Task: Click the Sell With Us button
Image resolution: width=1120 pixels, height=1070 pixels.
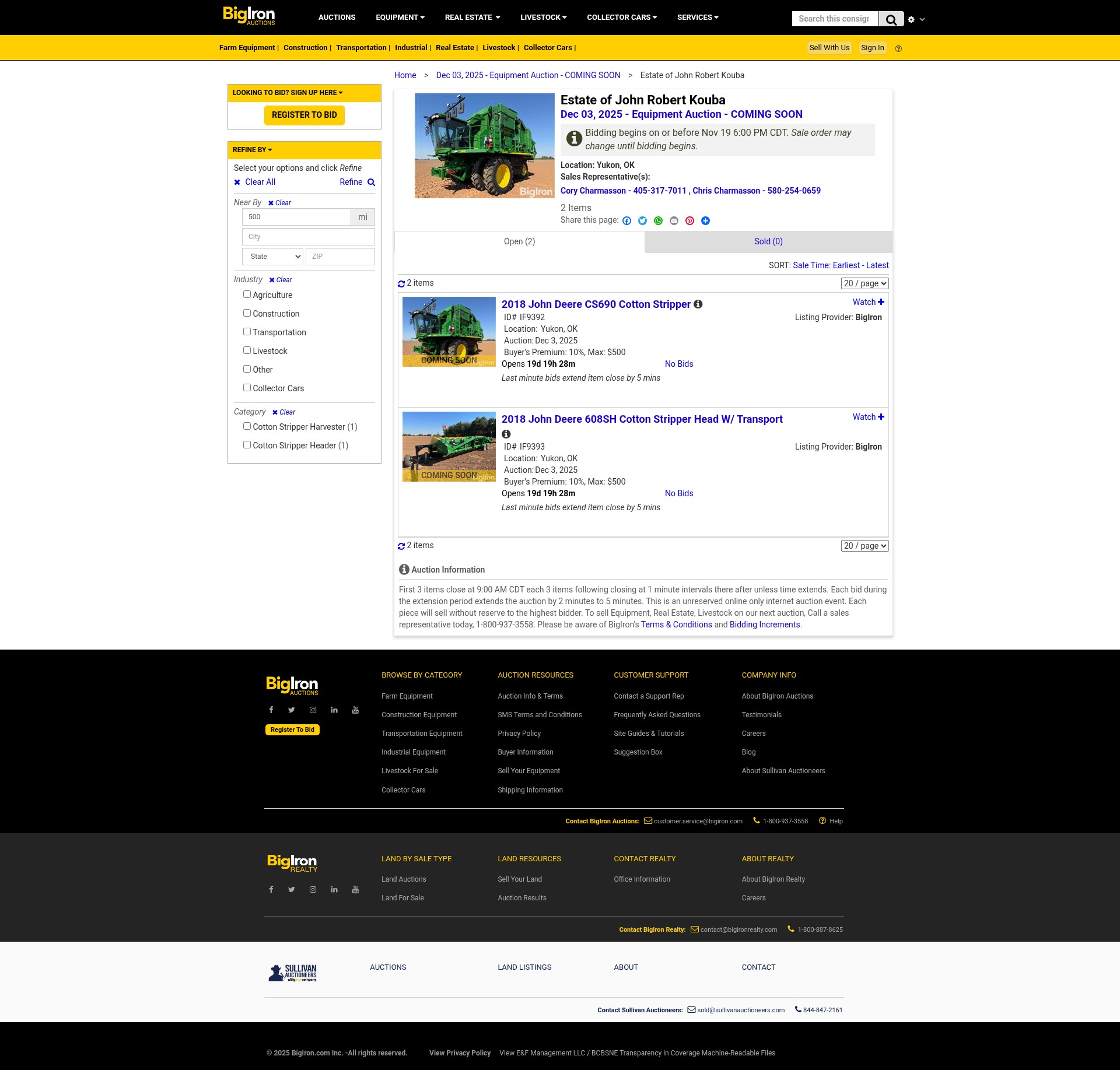Action: point(829,48)
